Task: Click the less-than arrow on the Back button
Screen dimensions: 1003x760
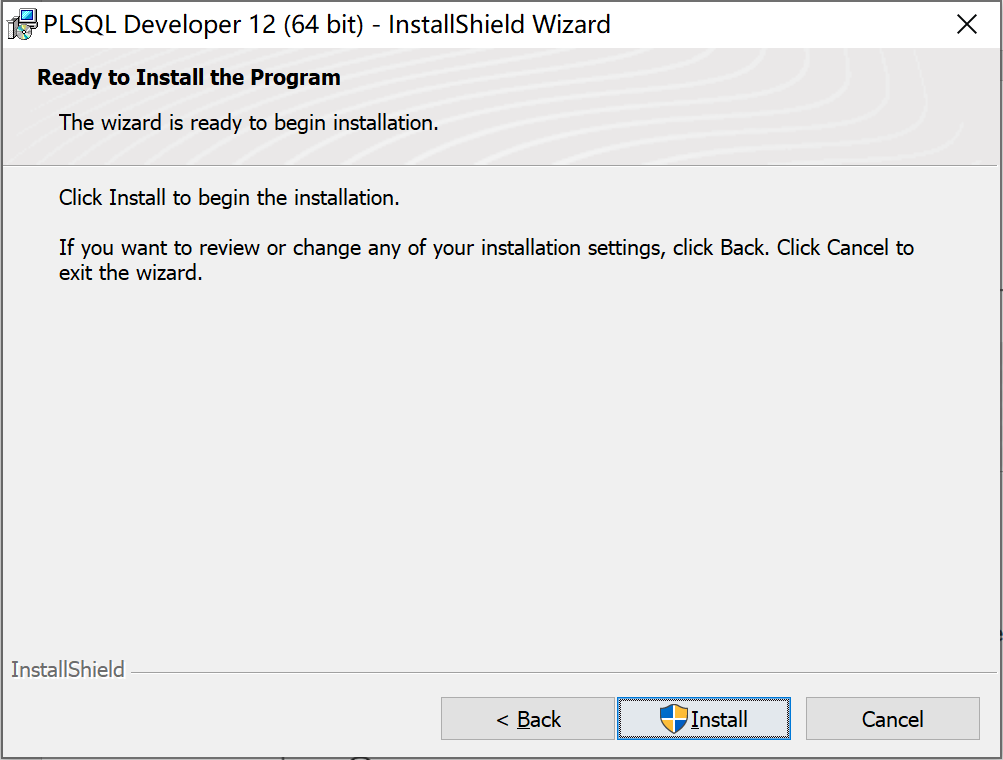Action: (x=503, y=720)
